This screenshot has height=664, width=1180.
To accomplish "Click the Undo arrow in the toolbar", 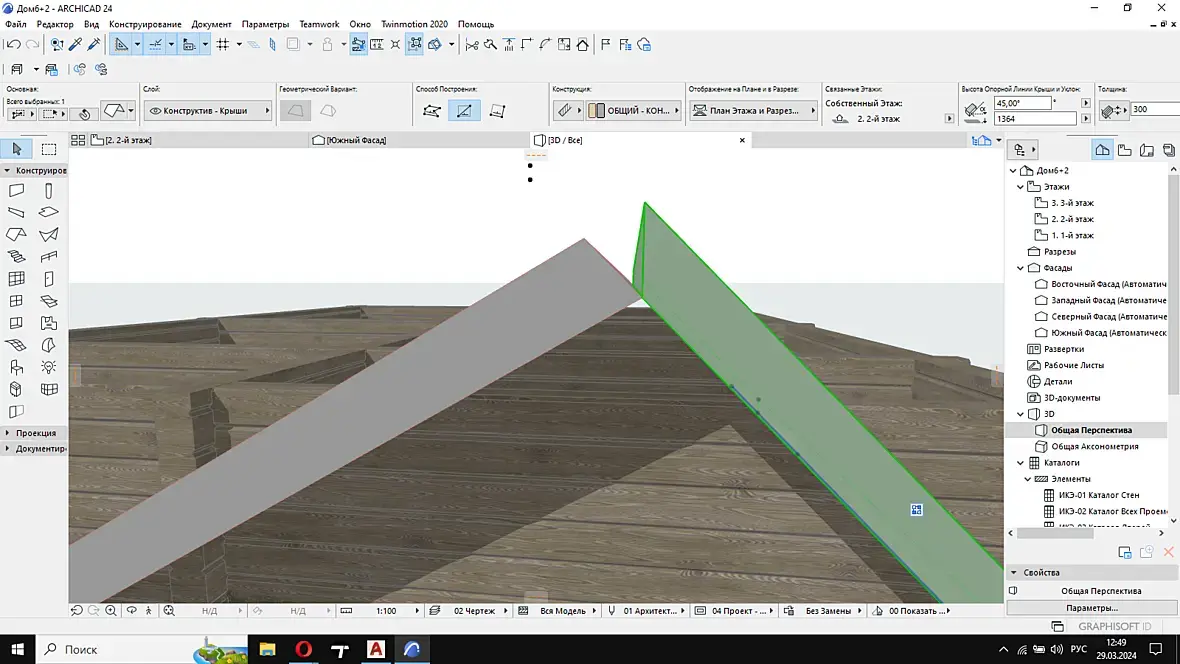I will (13, 44).
